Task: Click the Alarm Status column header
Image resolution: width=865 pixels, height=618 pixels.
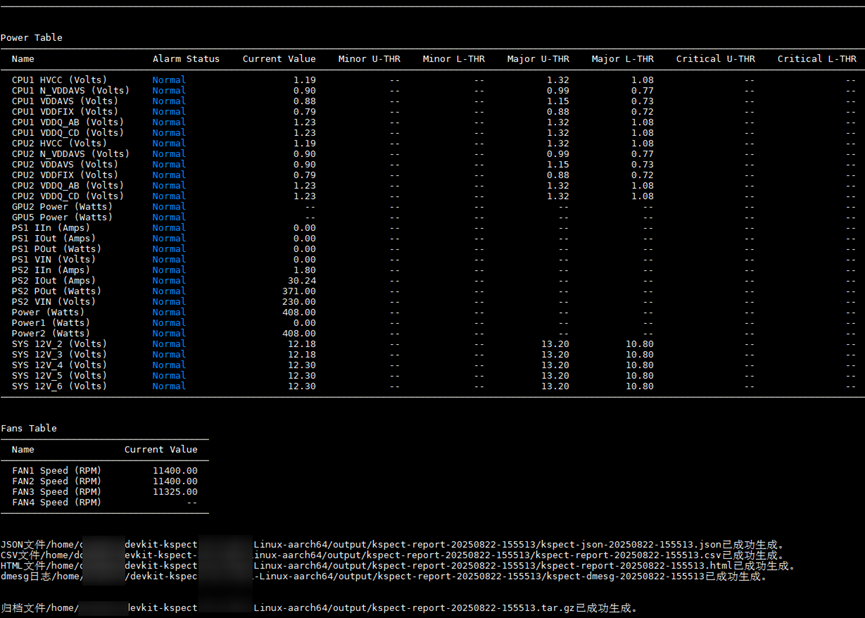Action: click(x=185, y=59)
